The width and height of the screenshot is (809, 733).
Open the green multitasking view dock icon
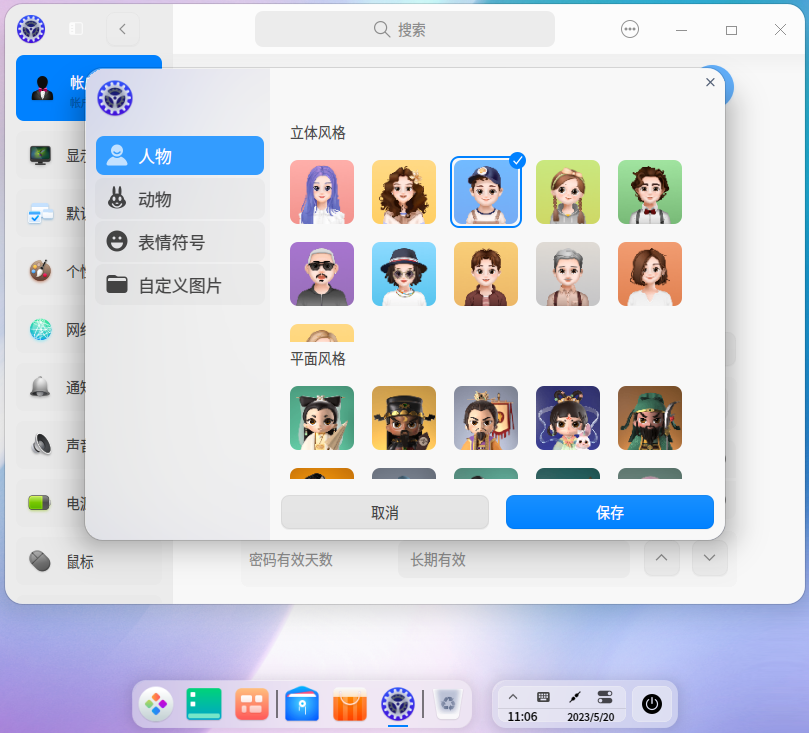click(204, 704)
